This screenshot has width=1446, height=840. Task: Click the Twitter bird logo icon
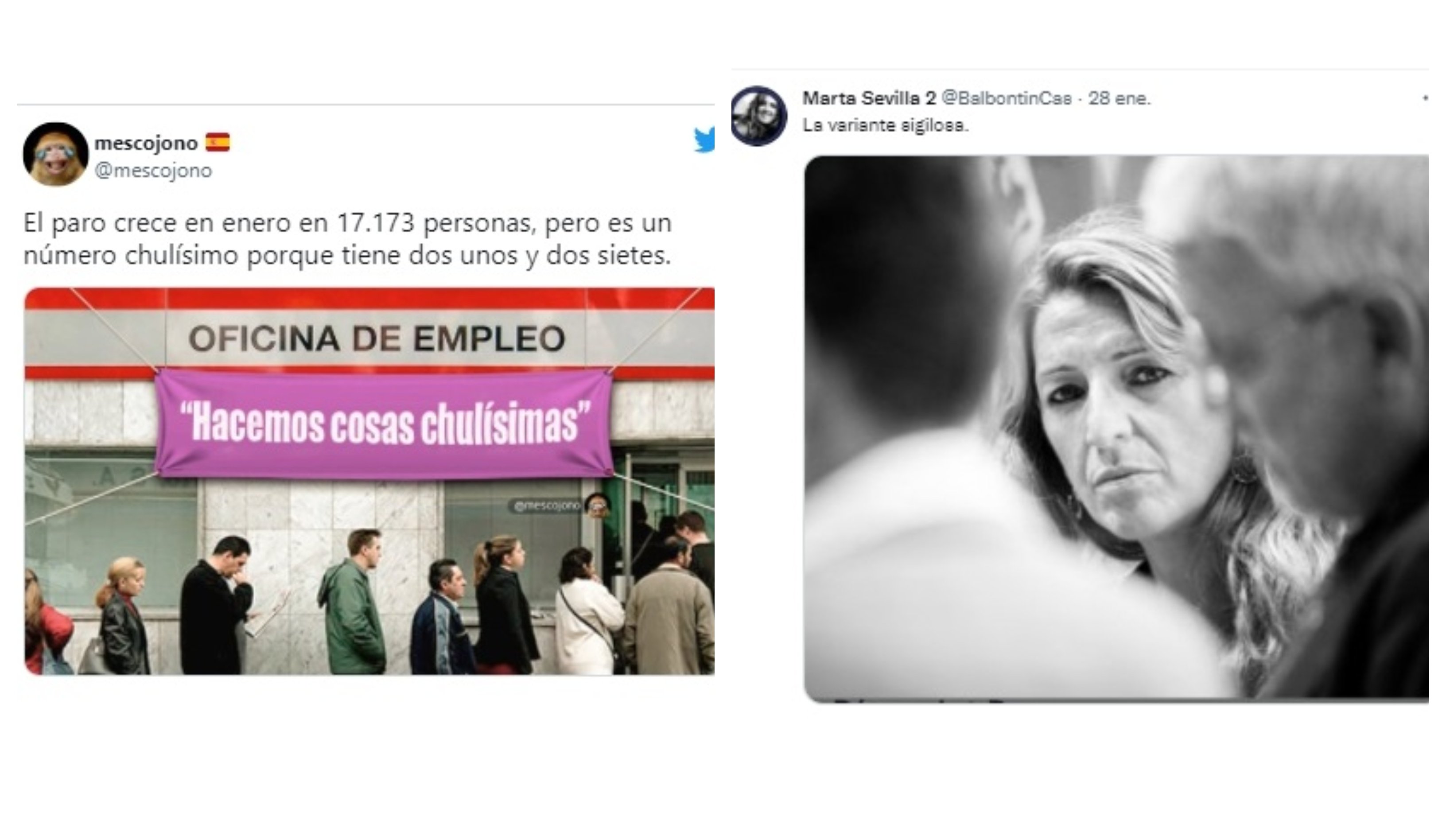click(x=705, y=140)
